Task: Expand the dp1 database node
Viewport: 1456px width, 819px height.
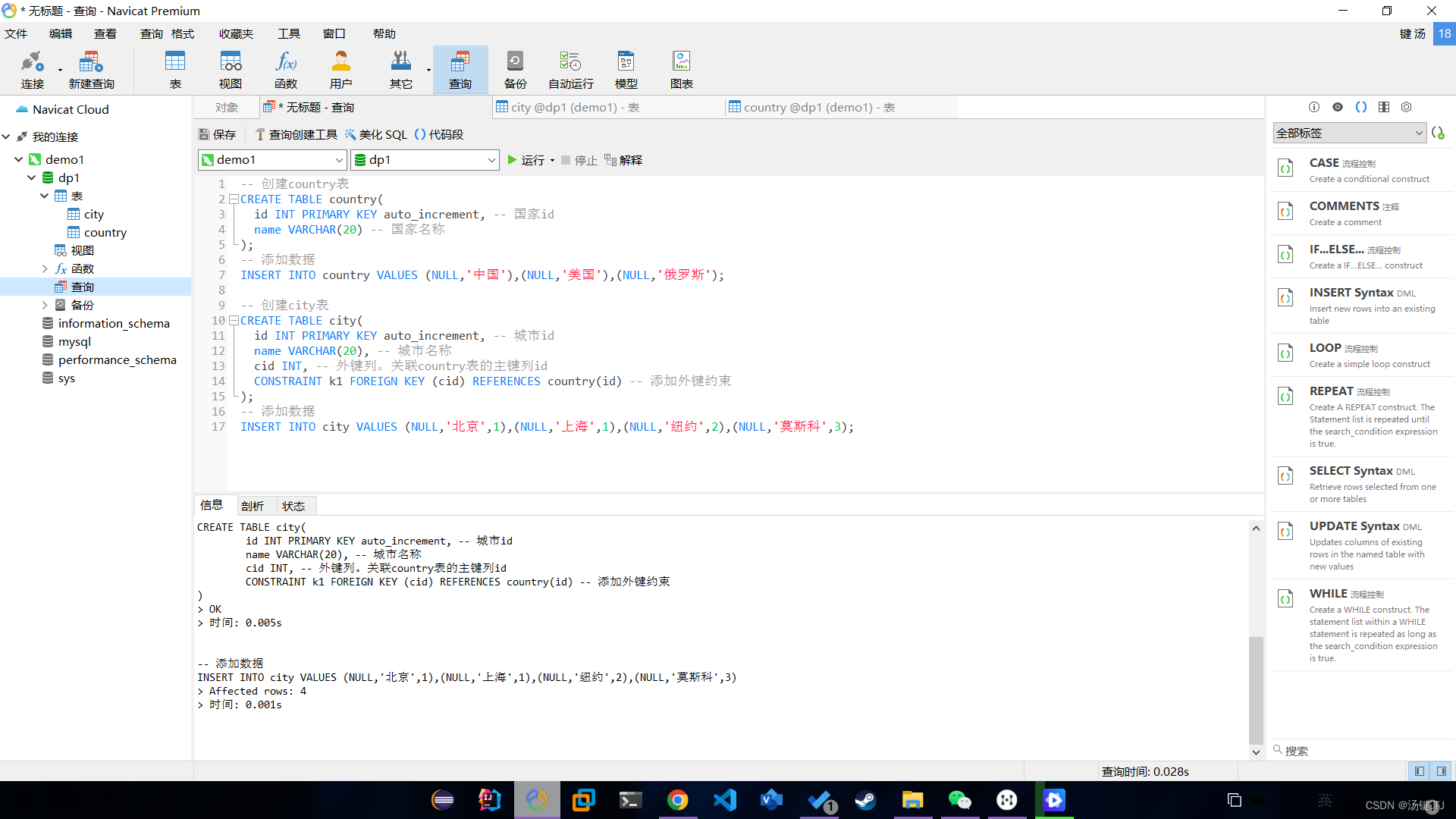Action: 32,177
